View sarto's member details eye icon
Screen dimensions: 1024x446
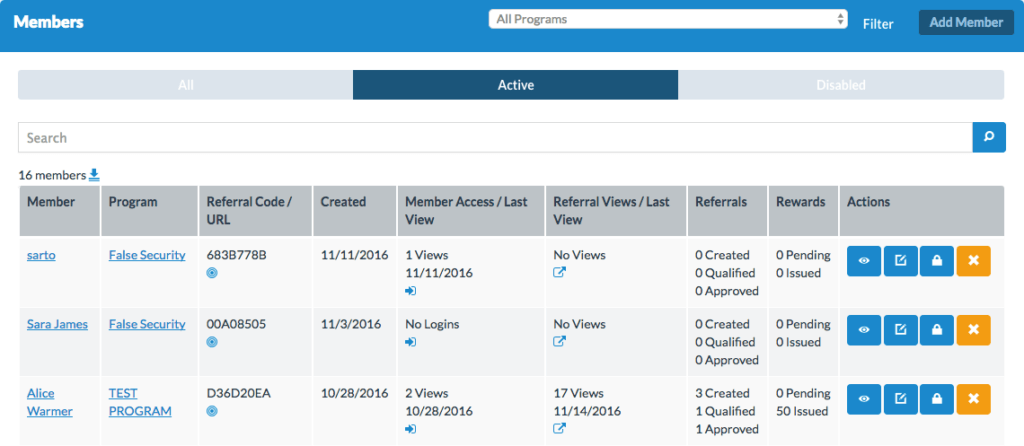tap(864, 261)
